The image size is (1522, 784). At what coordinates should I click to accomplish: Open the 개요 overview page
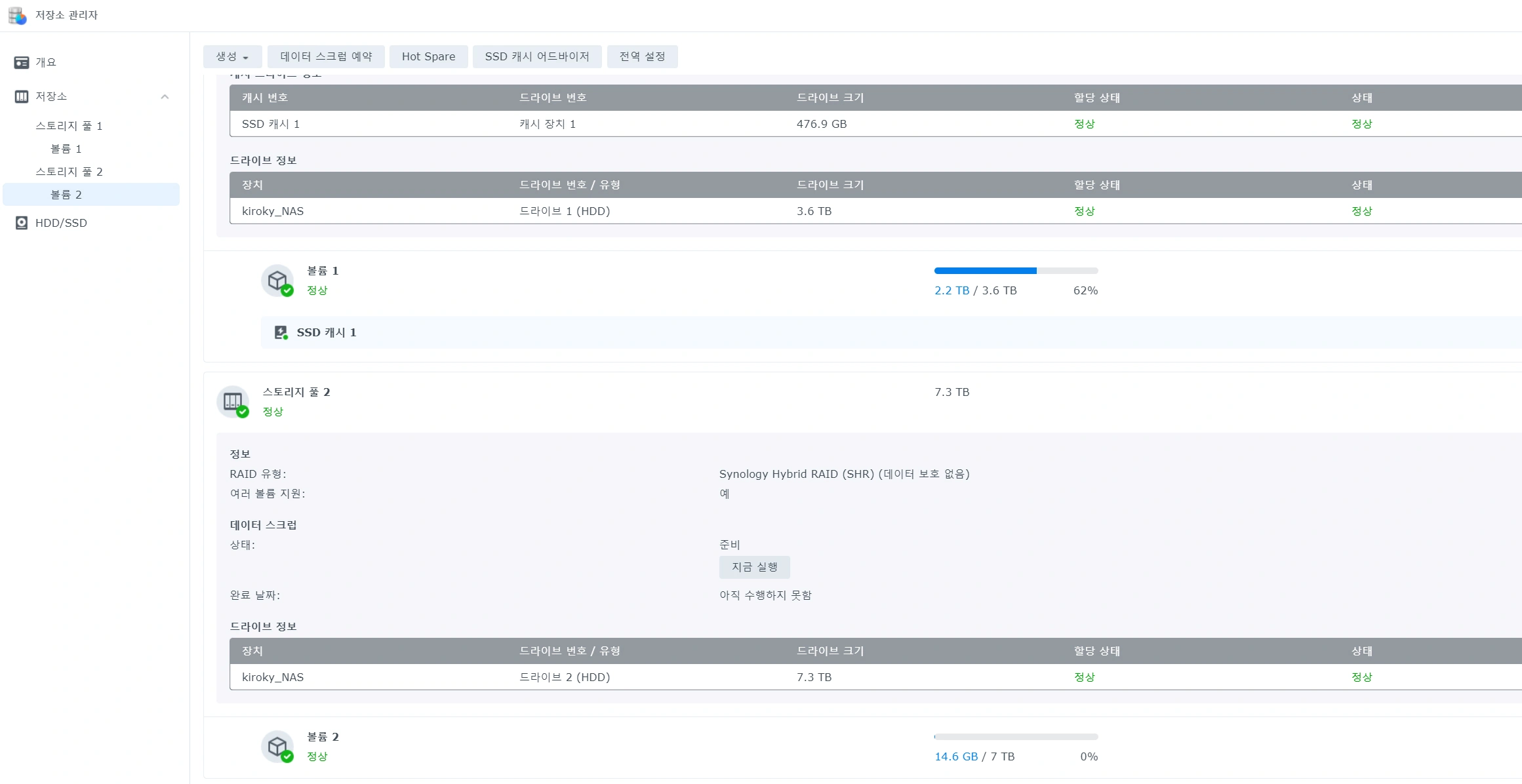click(x=46, y=62)
